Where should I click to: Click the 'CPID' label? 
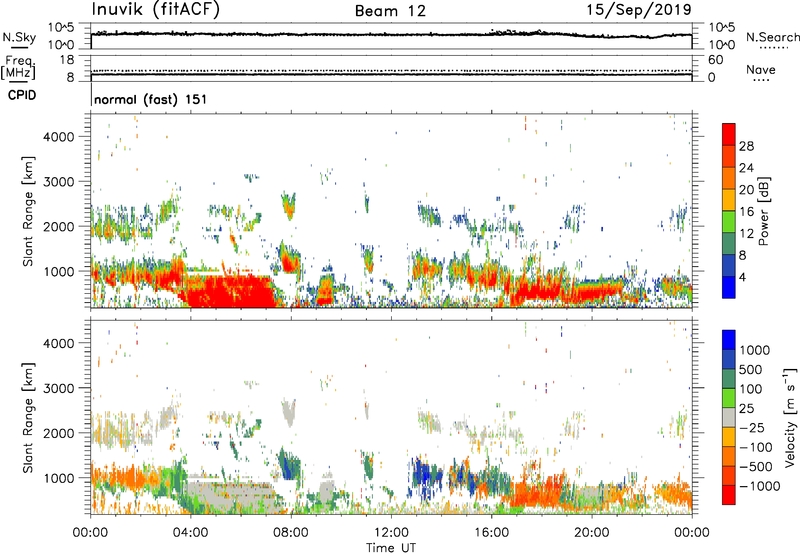click(22, 95)
